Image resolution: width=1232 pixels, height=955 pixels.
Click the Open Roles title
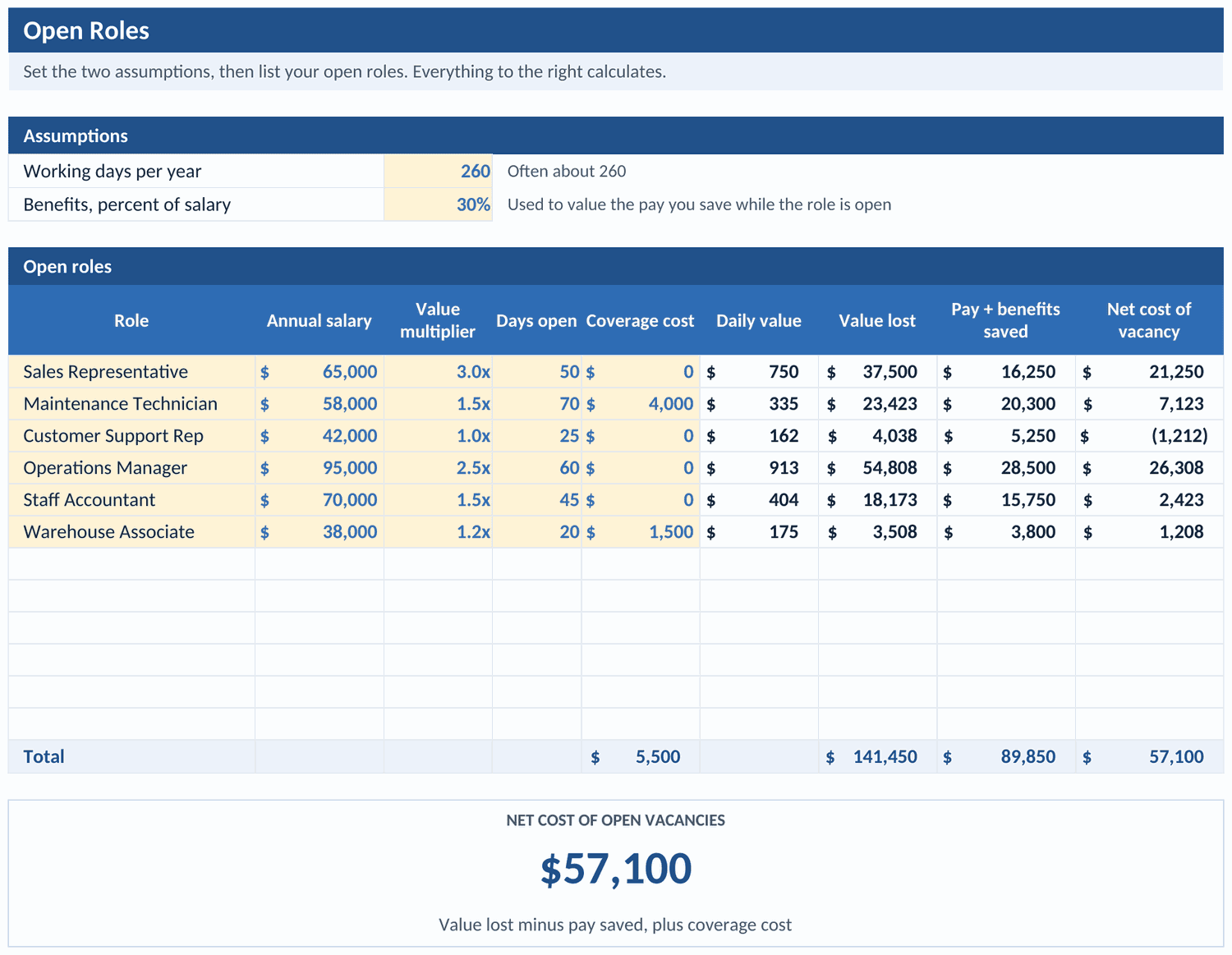pos(86,30)
